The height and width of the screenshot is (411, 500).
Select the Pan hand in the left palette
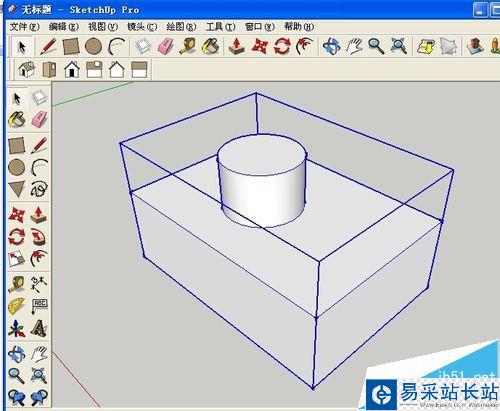(39, 354)
